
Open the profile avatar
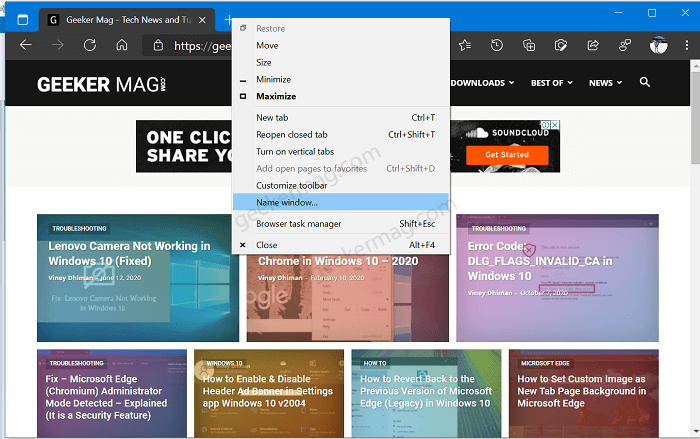tap(658, 45)
